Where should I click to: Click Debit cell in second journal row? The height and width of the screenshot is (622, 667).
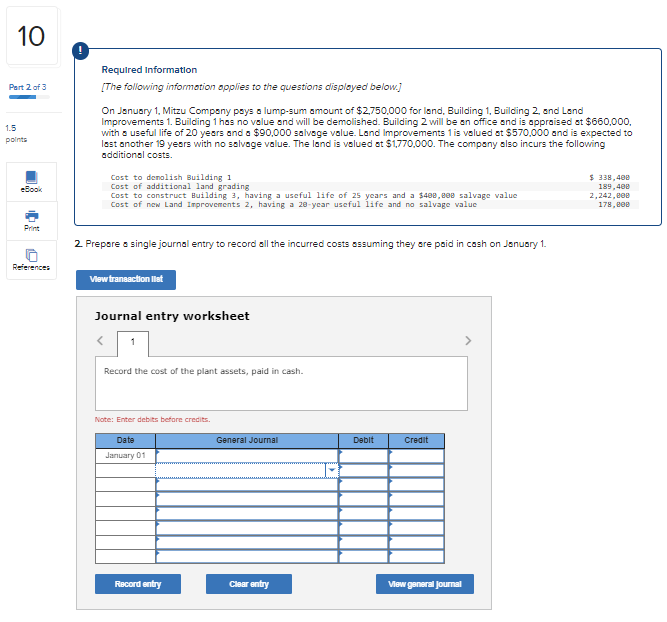coord(364,470)
